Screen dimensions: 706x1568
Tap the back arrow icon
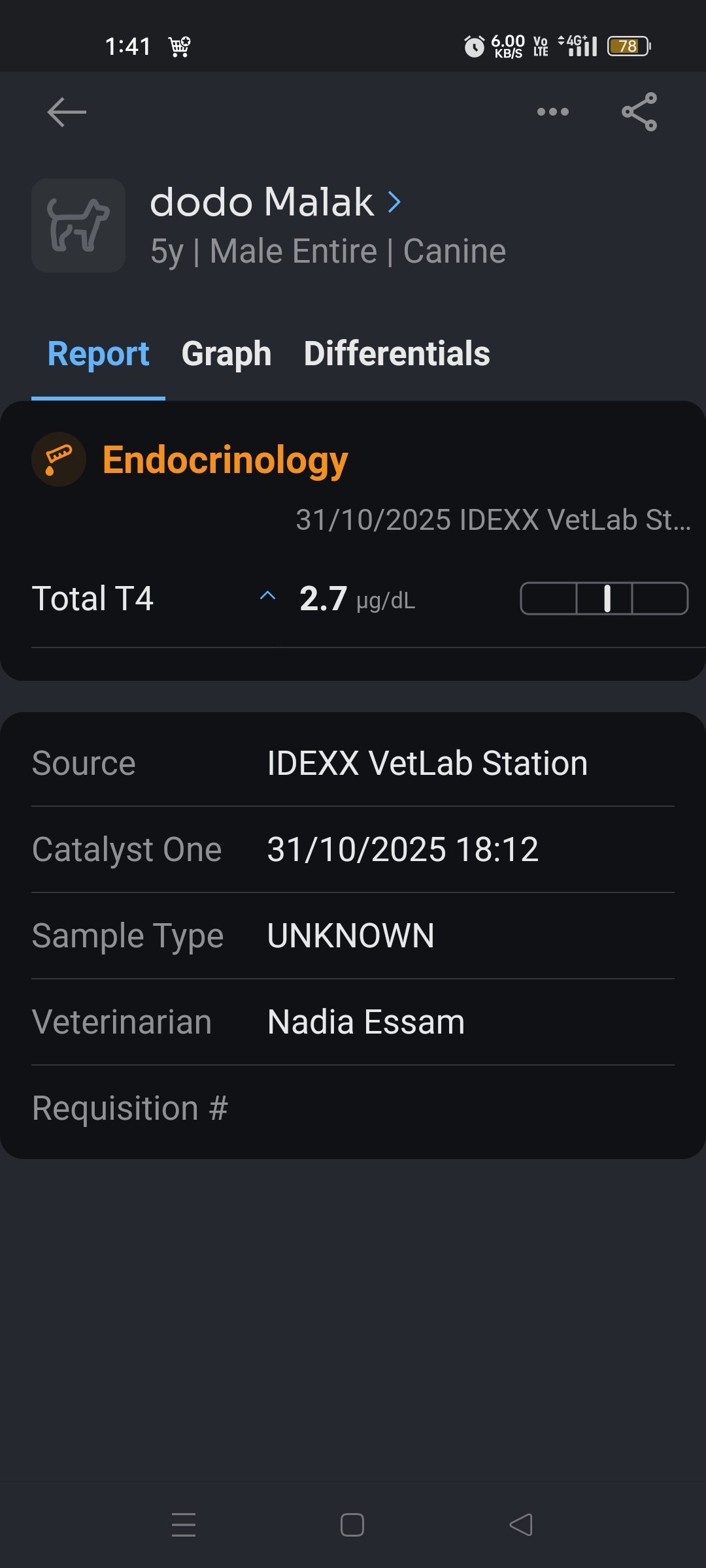(67, 112)
